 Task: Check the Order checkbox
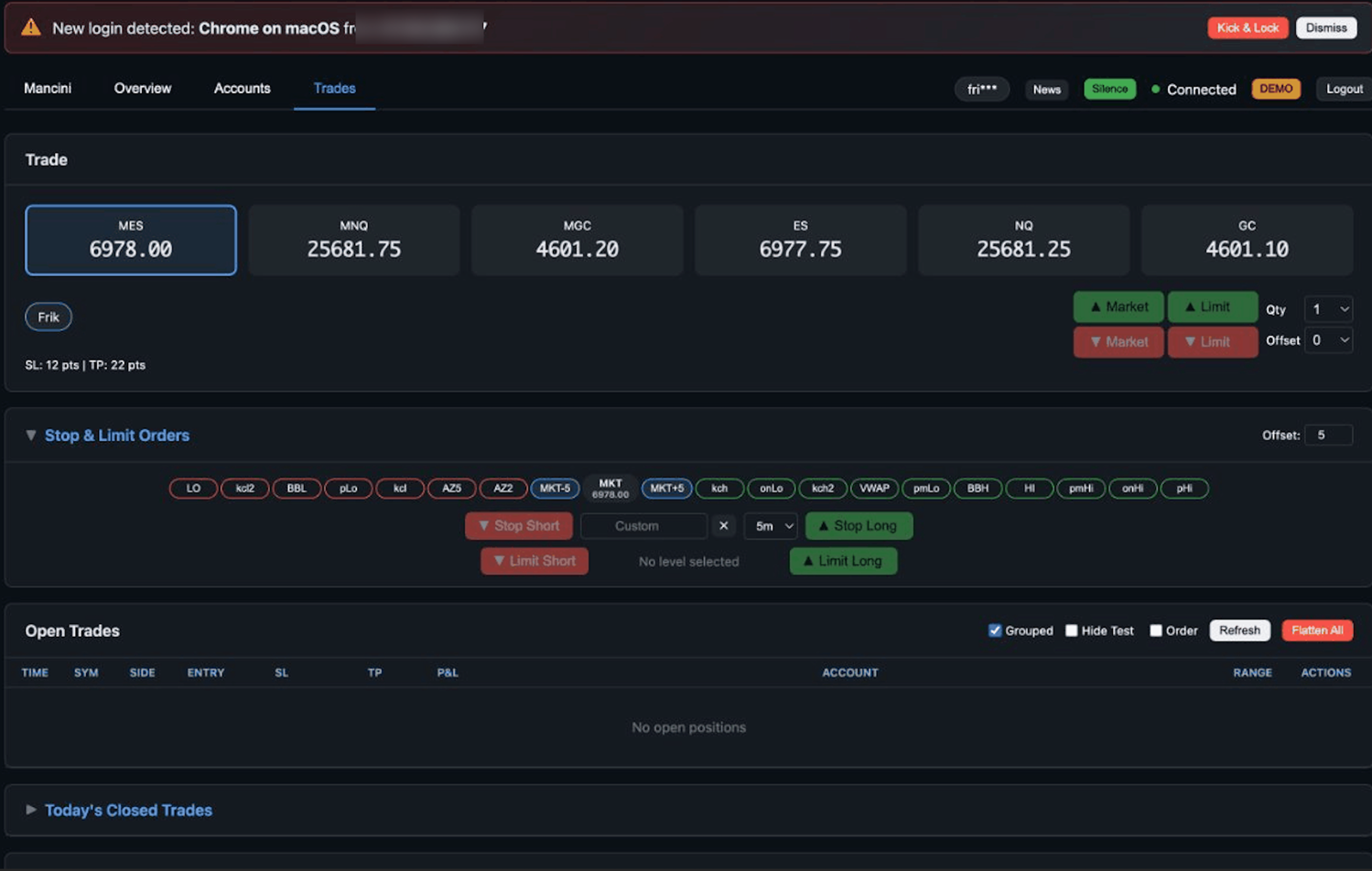pyautogui.click(x=1155, y=630)
